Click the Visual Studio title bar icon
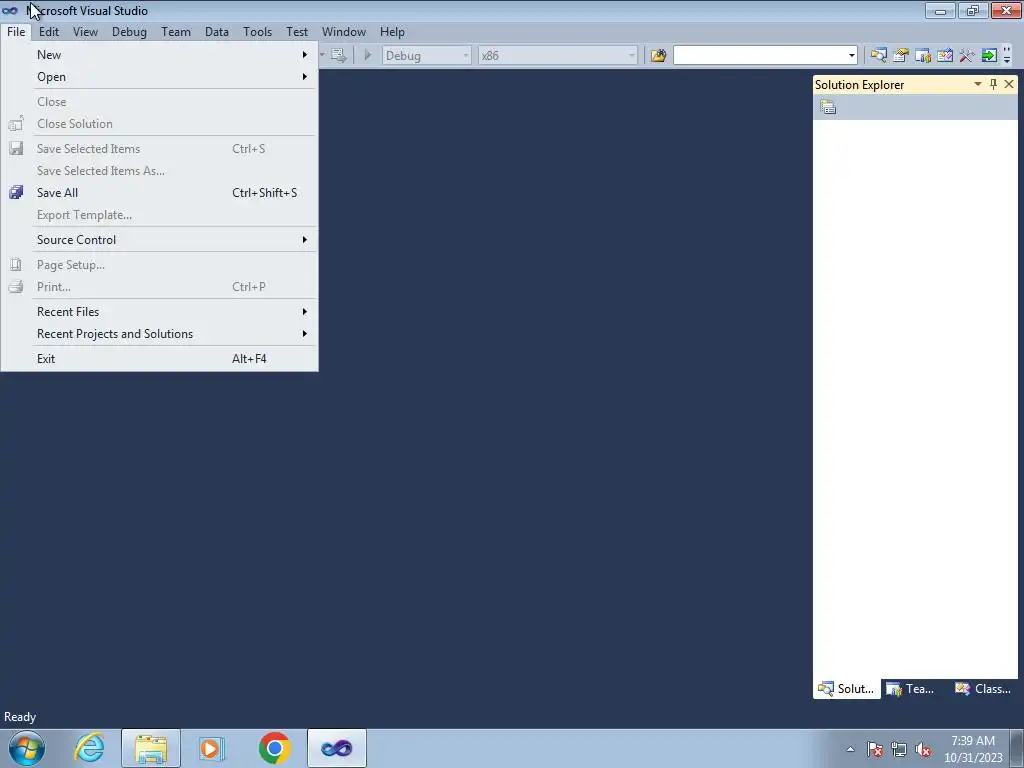Screen dimensions: 1024x768 tap(10, 10)
